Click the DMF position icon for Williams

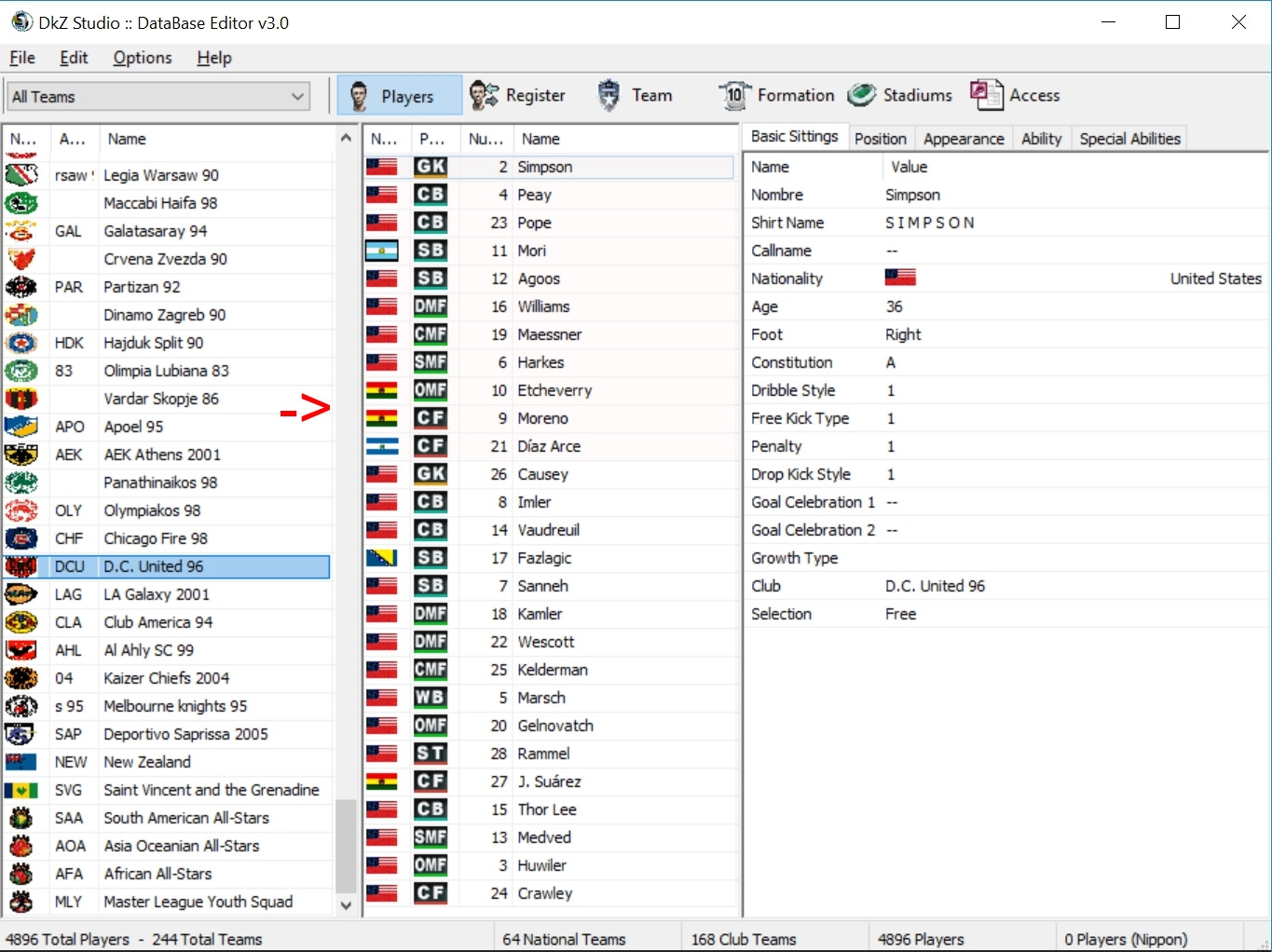point(431,306)
